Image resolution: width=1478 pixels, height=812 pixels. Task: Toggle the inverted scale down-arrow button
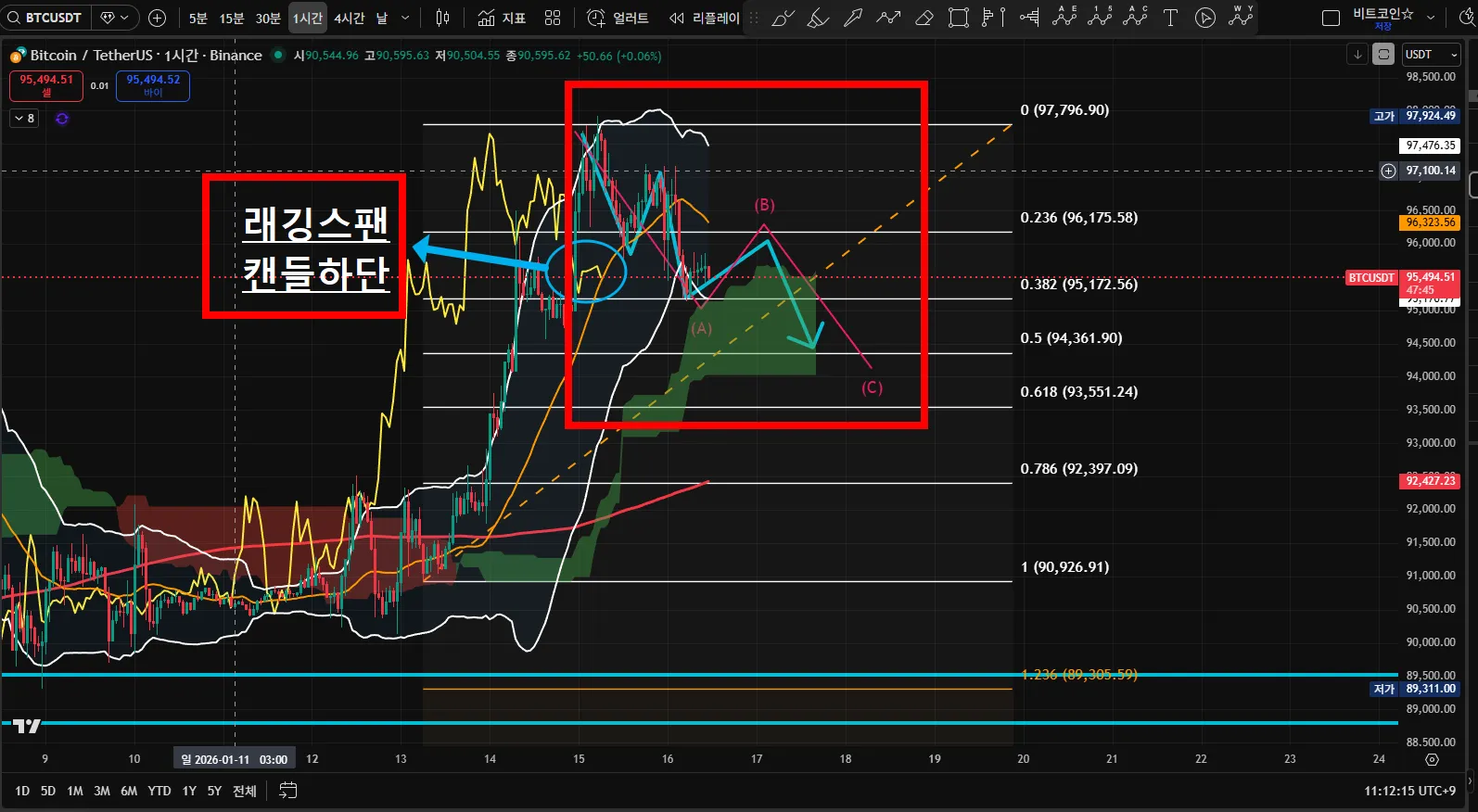tap(1357, 55)
